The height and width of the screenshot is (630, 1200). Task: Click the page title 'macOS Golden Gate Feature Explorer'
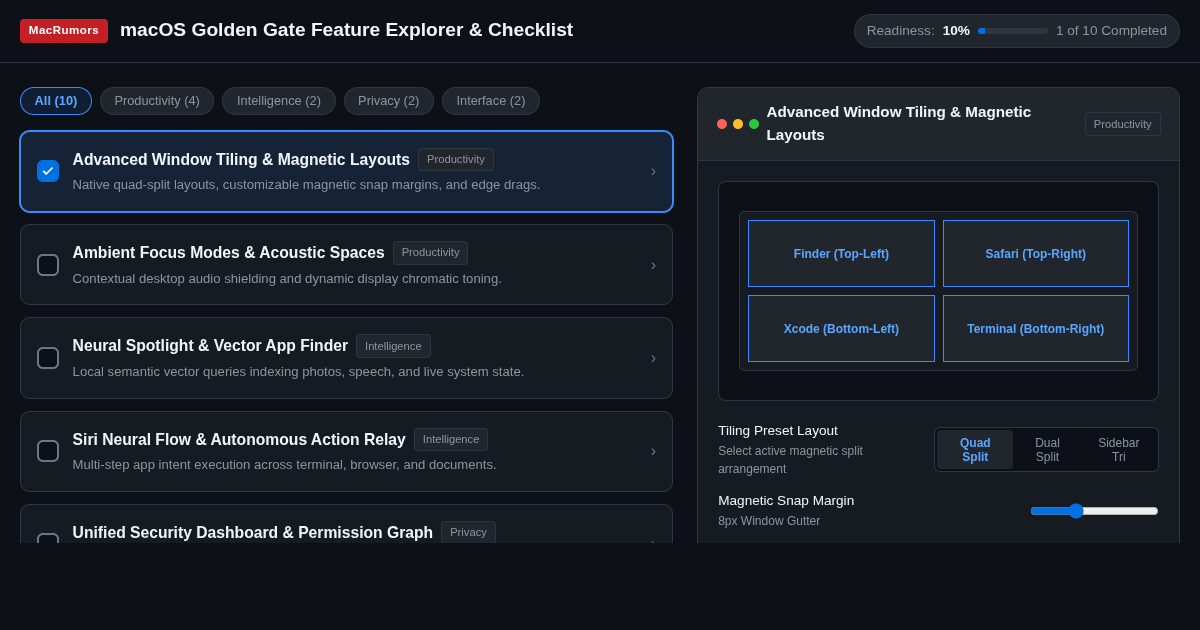pyautogui.click(x=346, y=30)
